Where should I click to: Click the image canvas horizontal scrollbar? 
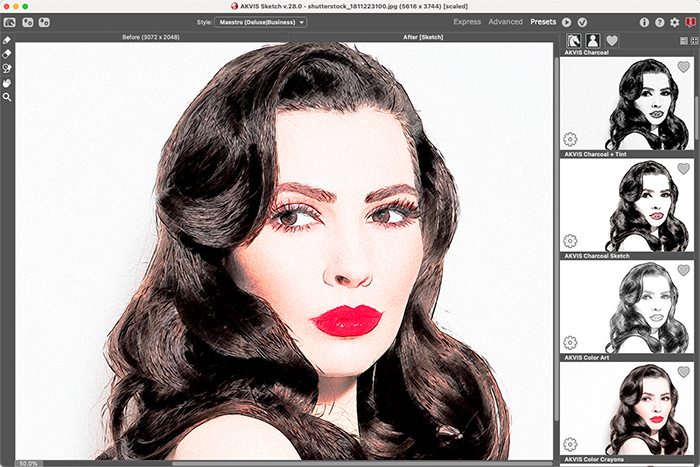(362, 464)
